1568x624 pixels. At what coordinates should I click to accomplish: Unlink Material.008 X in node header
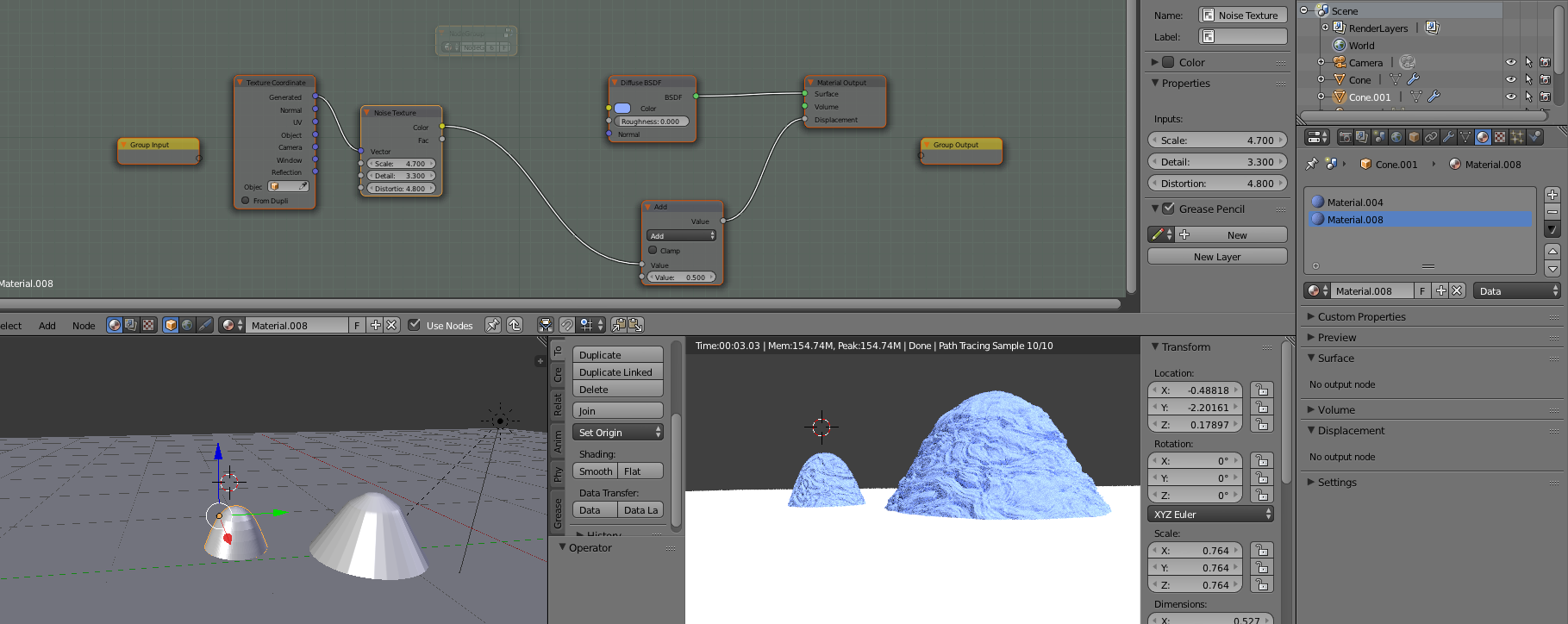click(x=391, y=325)
